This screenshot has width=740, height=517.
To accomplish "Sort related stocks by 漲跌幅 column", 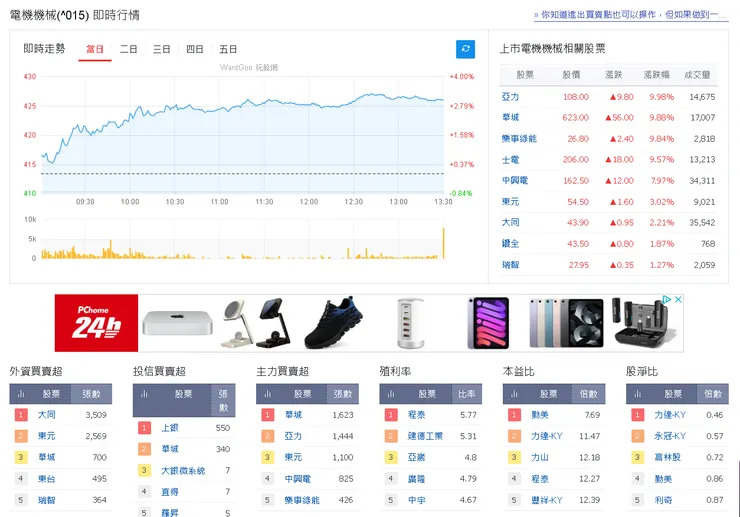I will (656, 75).
